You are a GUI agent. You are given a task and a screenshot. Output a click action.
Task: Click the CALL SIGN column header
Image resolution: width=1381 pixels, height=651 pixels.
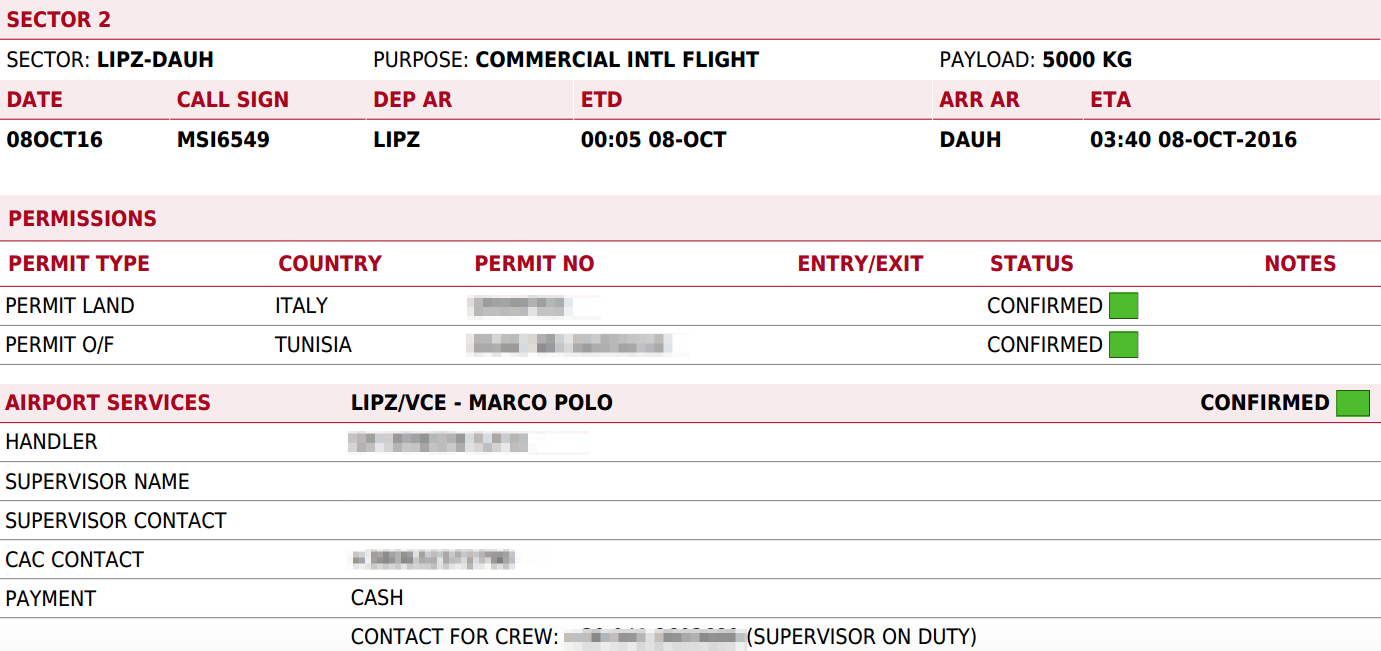tap(233, 100)
